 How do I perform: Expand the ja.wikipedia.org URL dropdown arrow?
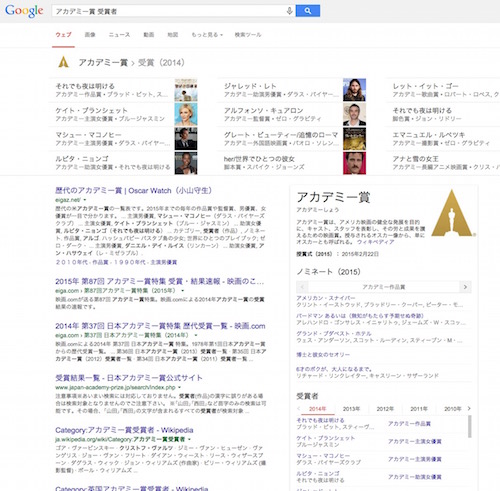click(x=189, y=439)
